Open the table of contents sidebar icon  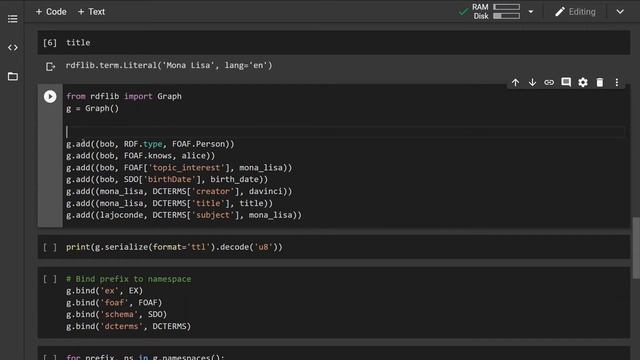(13, 19)
